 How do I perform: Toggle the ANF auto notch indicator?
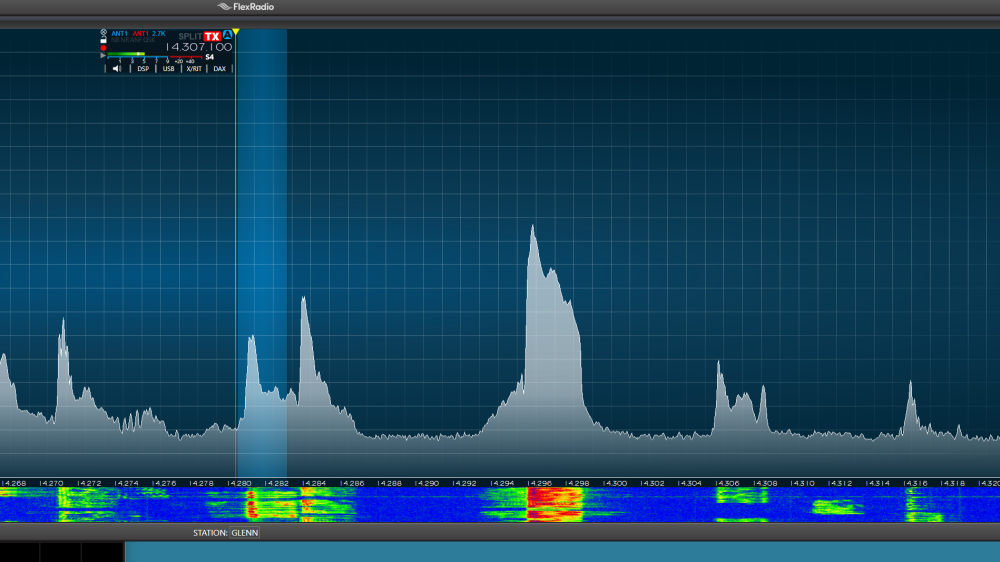click(136, 40)
